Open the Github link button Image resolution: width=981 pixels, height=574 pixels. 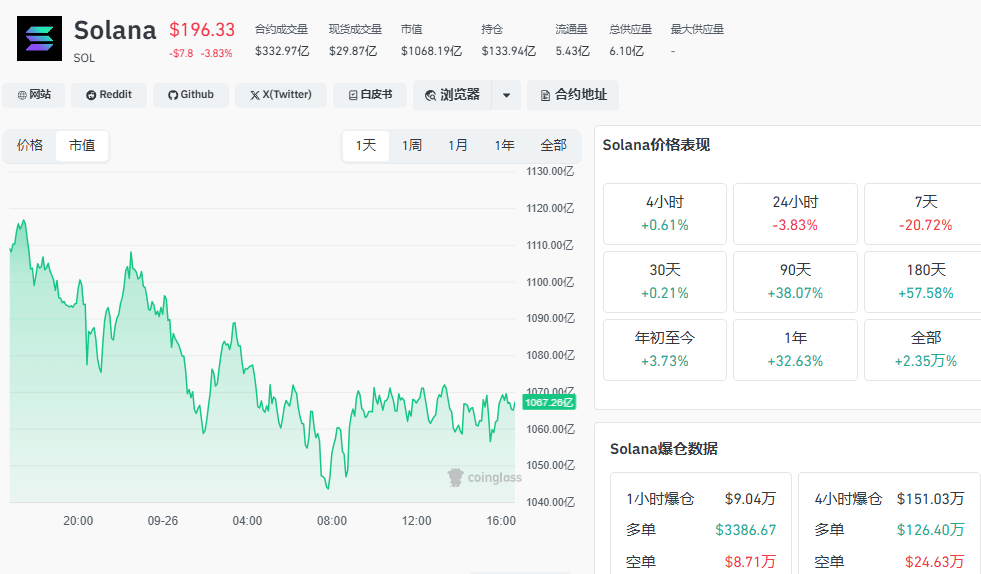point(191,95)
